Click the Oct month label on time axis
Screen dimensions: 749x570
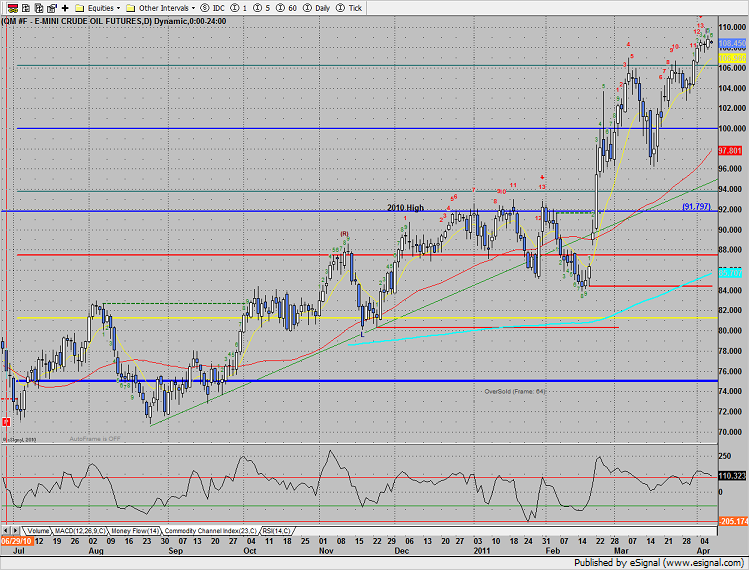tap(250, 551)
